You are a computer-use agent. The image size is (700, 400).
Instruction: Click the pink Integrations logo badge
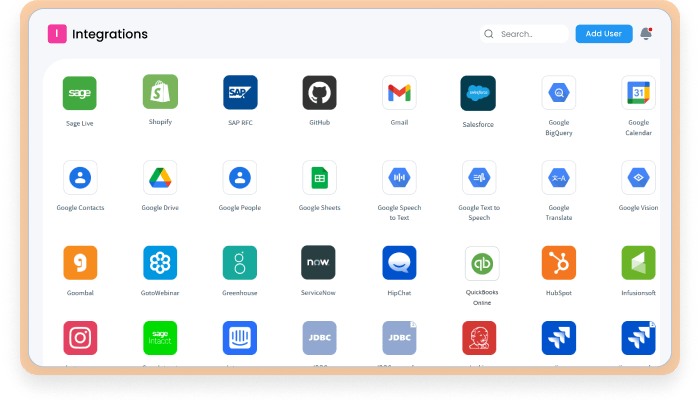(x=57, y=34)
